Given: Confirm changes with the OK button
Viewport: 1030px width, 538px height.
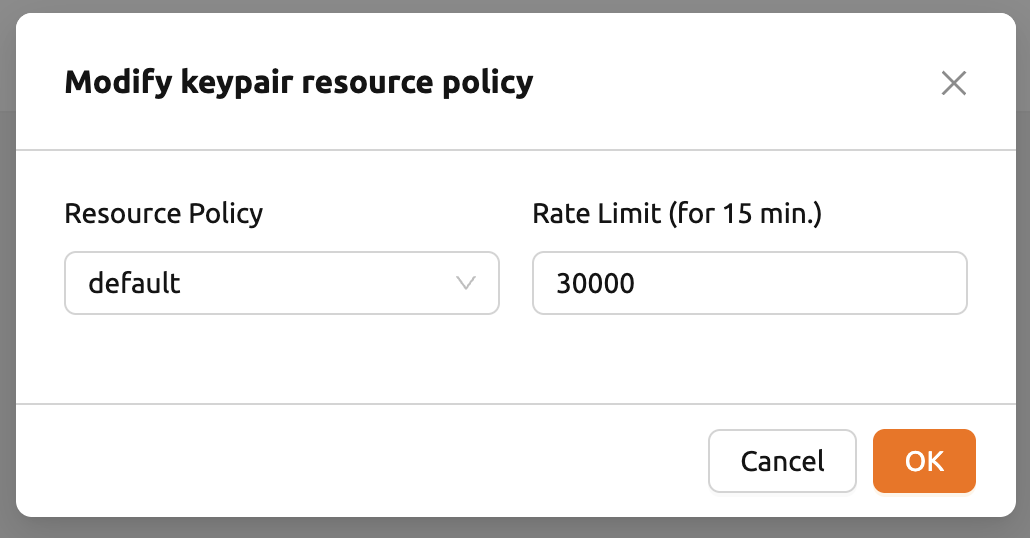Looking at the screenshot, I should coord(924,460).
